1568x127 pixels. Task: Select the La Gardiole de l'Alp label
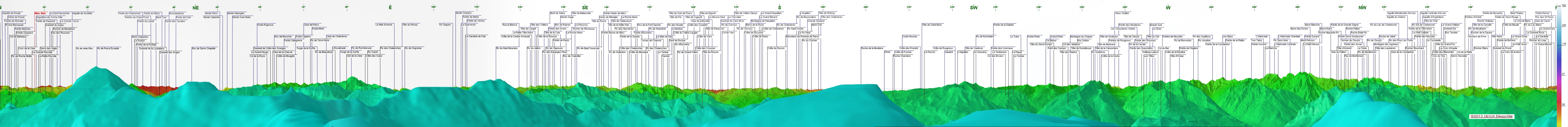pyautogui.click(x=476, y=37)
